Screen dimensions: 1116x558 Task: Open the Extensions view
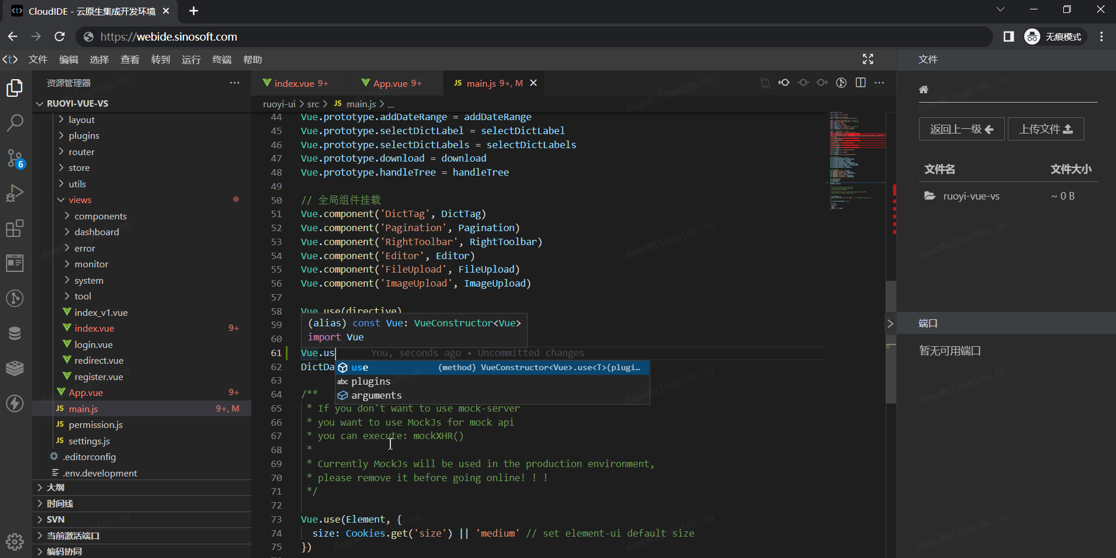pos(15,229)
